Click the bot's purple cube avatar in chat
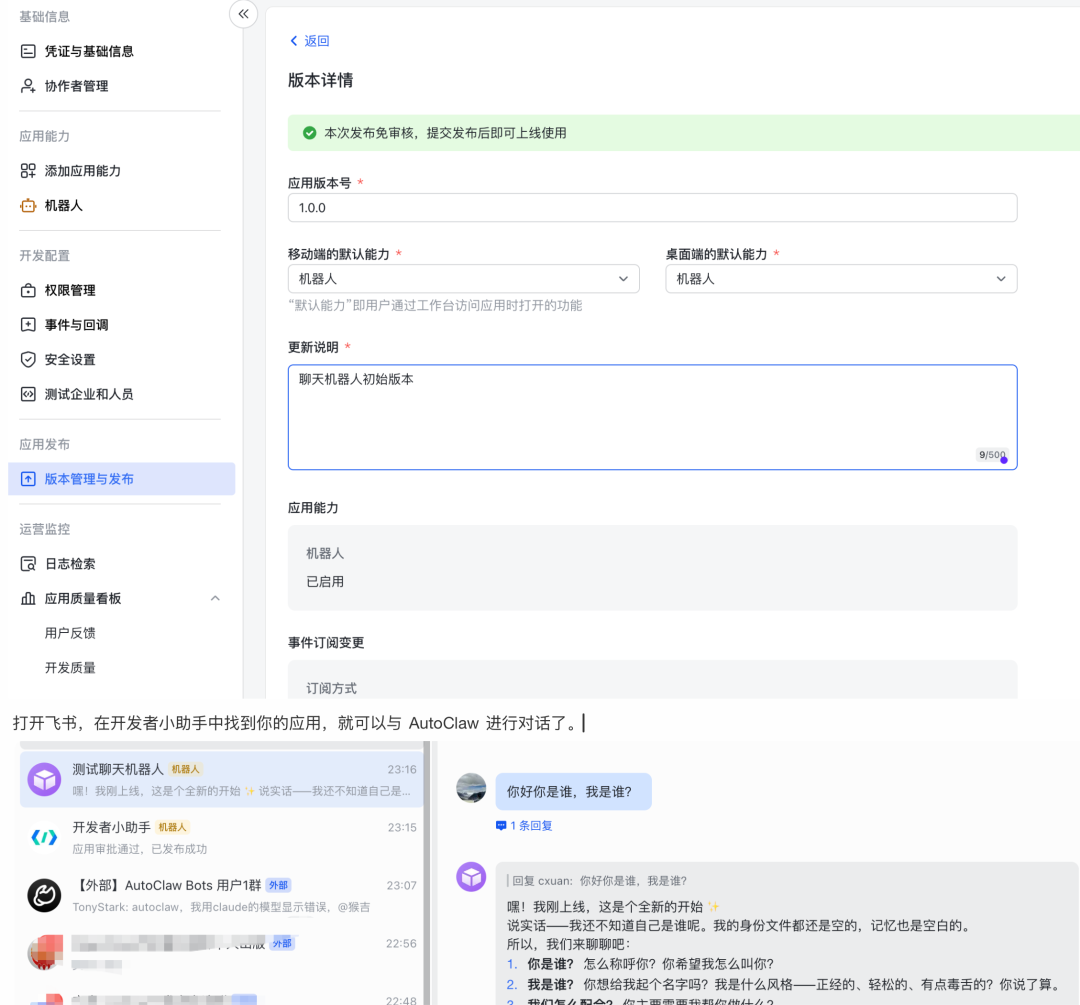The image size is (1080, 1005). pyautogui.click(x=471, y=877)
